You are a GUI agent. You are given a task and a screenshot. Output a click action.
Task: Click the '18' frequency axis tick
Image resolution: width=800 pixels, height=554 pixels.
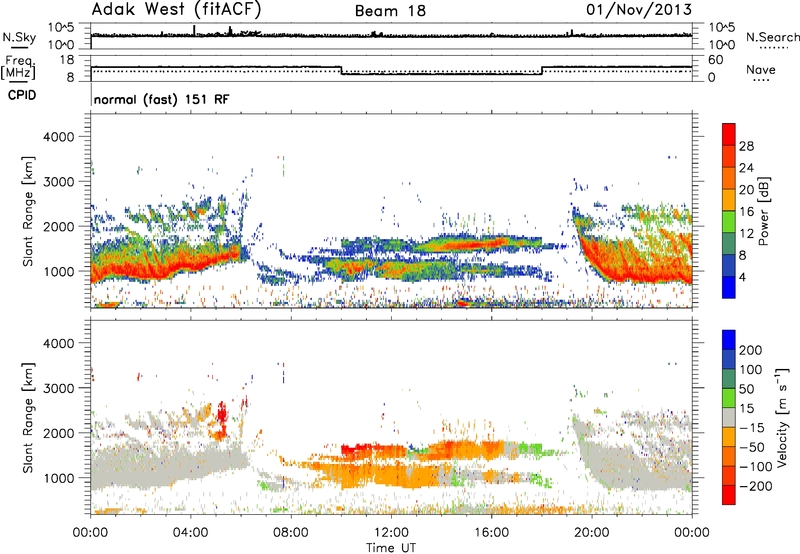click(x=66, y=60)
